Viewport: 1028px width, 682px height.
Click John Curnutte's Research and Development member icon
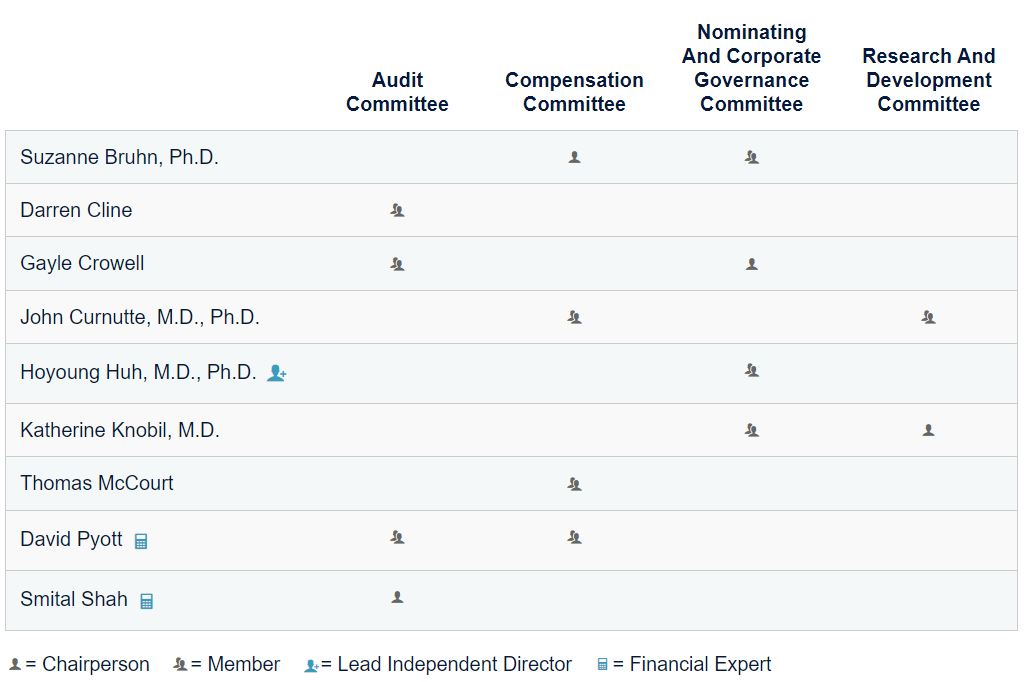928,317
